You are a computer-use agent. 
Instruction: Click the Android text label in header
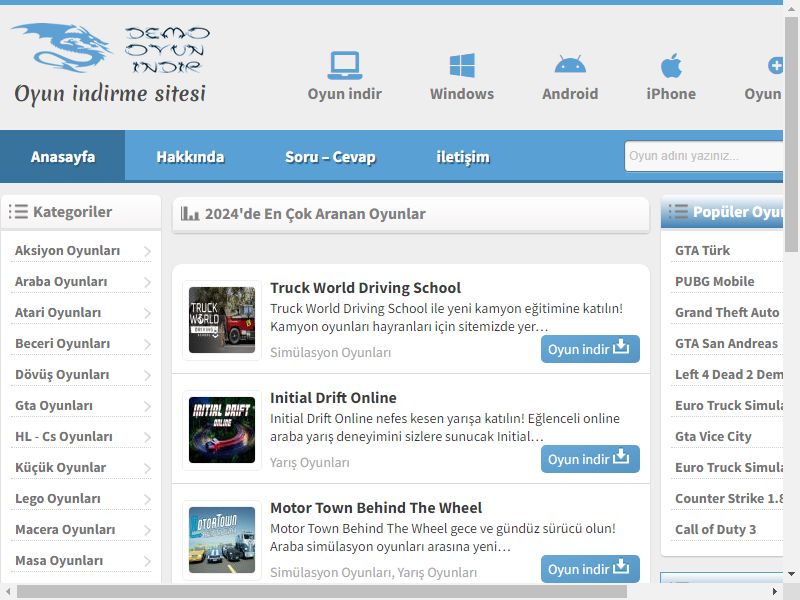tap(570, 94)
